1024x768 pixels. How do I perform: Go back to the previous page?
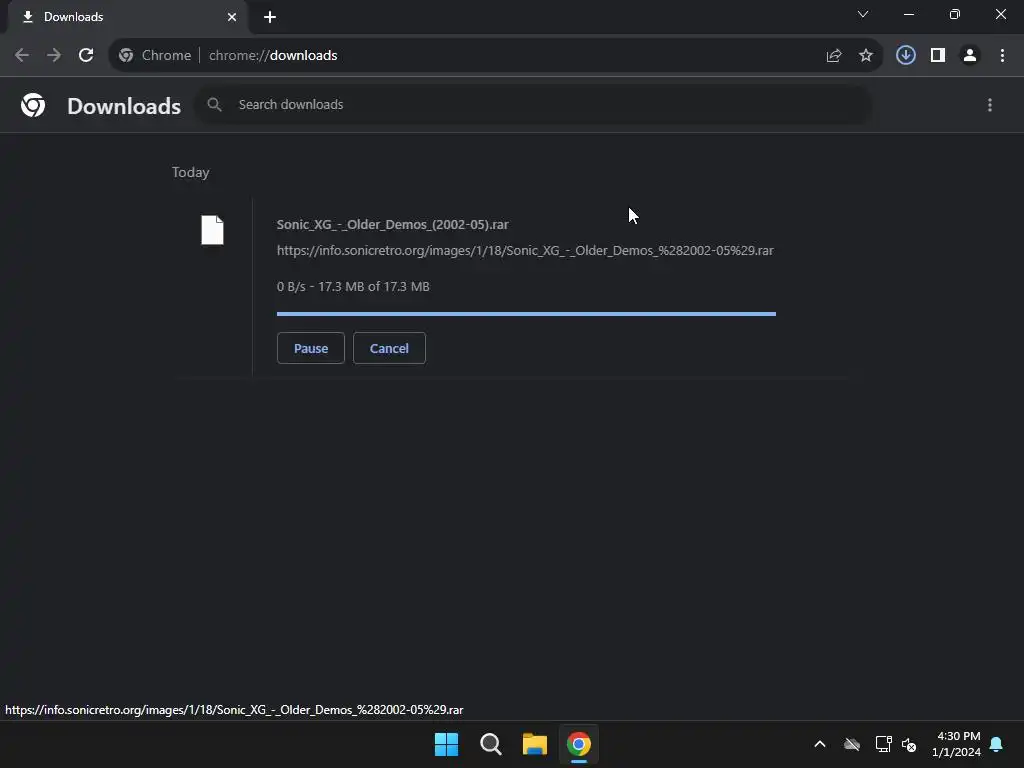[22, 56]
